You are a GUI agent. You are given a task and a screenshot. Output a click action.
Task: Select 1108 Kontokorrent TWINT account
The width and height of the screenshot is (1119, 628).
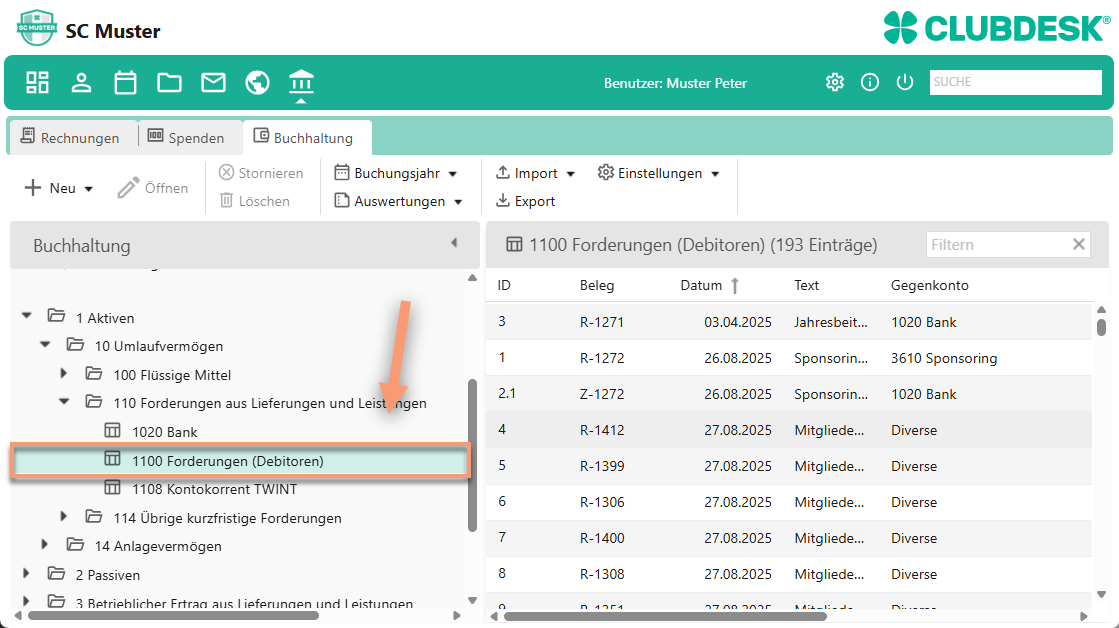pyautogui.click(x=214, y=489)
